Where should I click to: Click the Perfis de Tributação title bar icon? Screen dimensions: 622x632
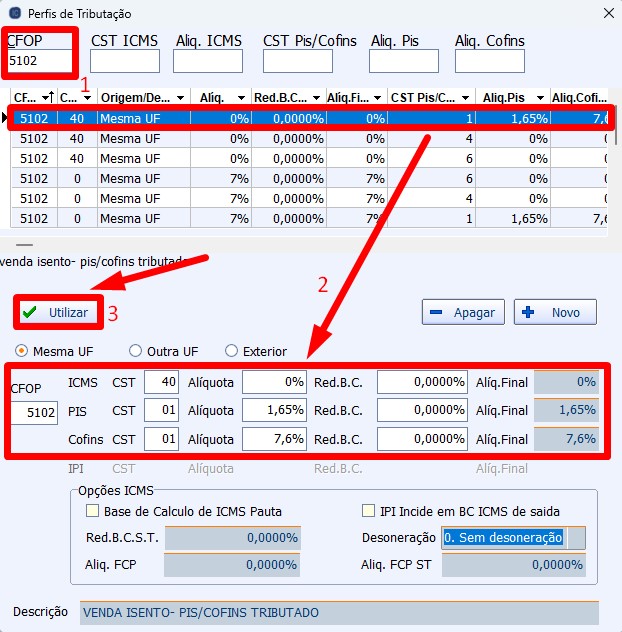click(14, 14)
